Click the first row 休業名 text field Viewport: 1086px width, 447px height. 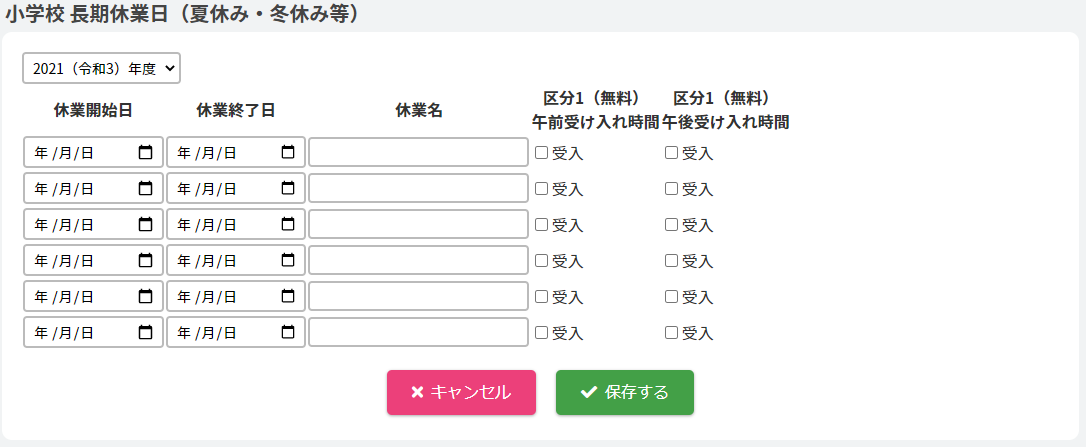click(x=418, y=152)
